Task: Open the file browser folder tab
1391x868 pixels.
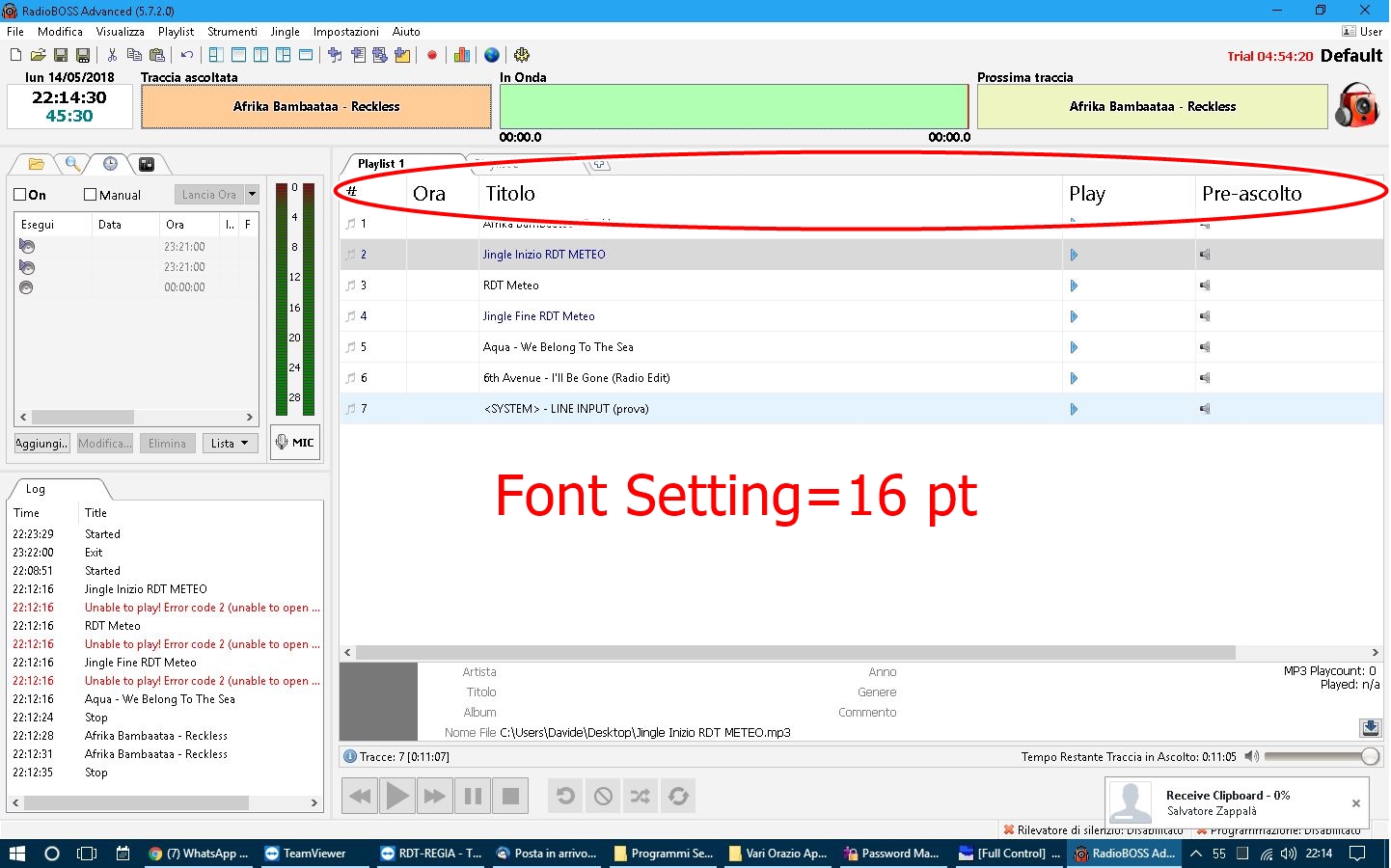Action: click(37, 164)
